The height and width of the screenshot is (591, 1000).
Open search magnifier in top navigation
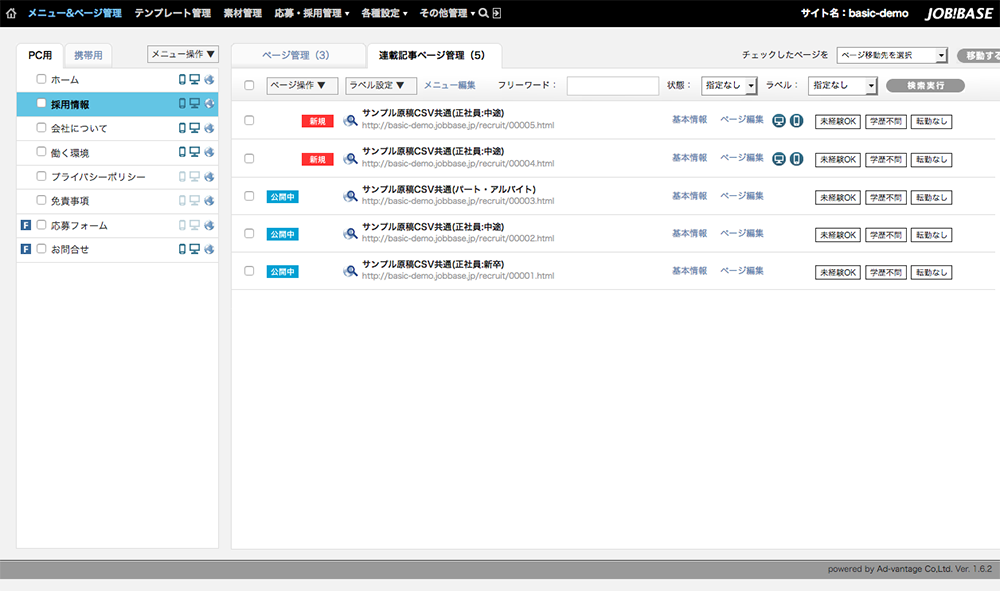[x=483, y=13]
